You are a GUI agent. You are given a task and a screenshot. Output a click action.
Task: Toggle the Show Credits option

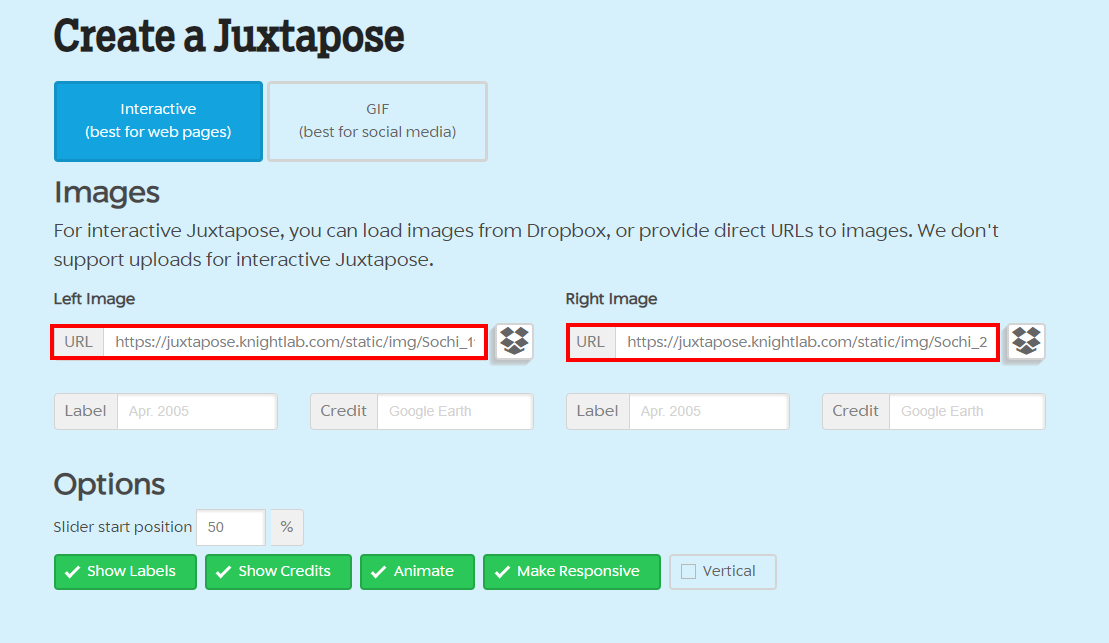pos(278,572)
